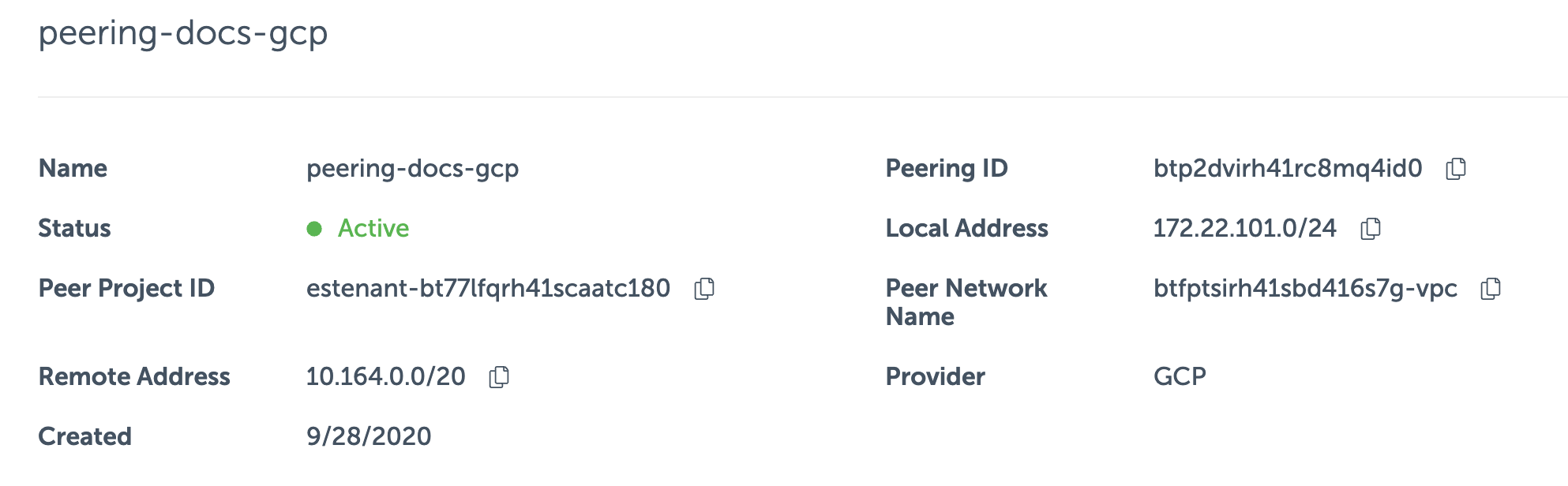This screenshot has width=1568, height=486.
Task: Click the Local Address label
Action: click(966, 229)
